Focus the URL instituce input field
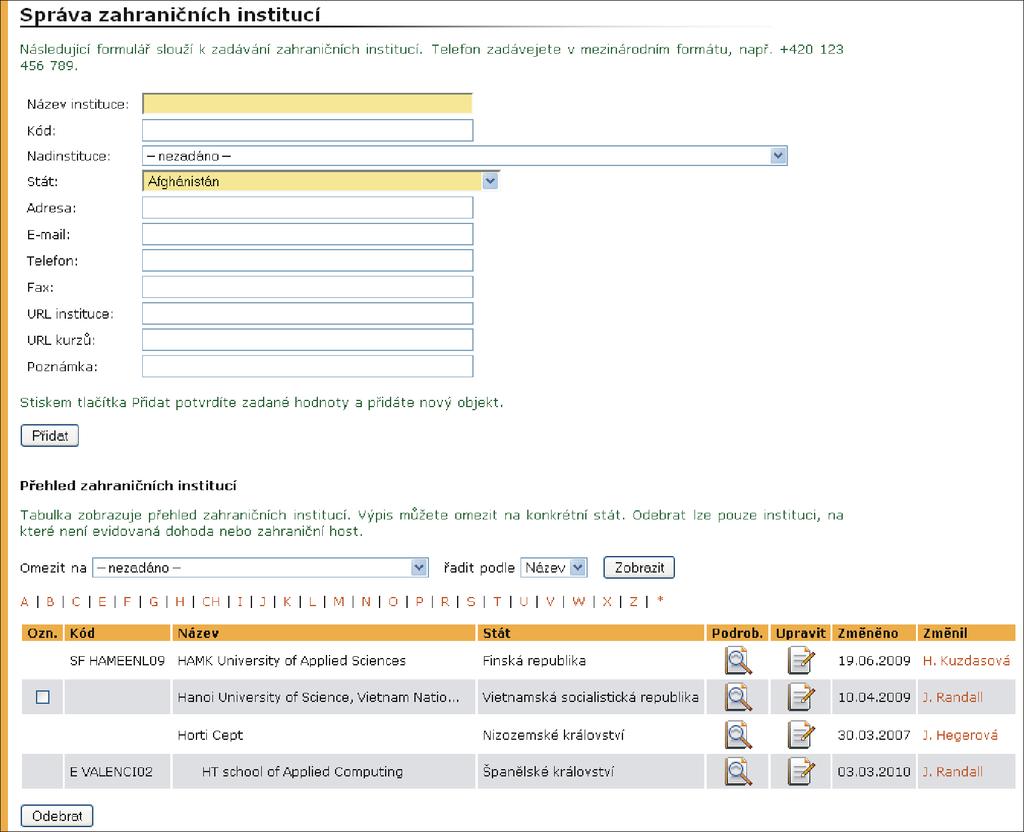 pyautogui.click(x=308, y=313)
